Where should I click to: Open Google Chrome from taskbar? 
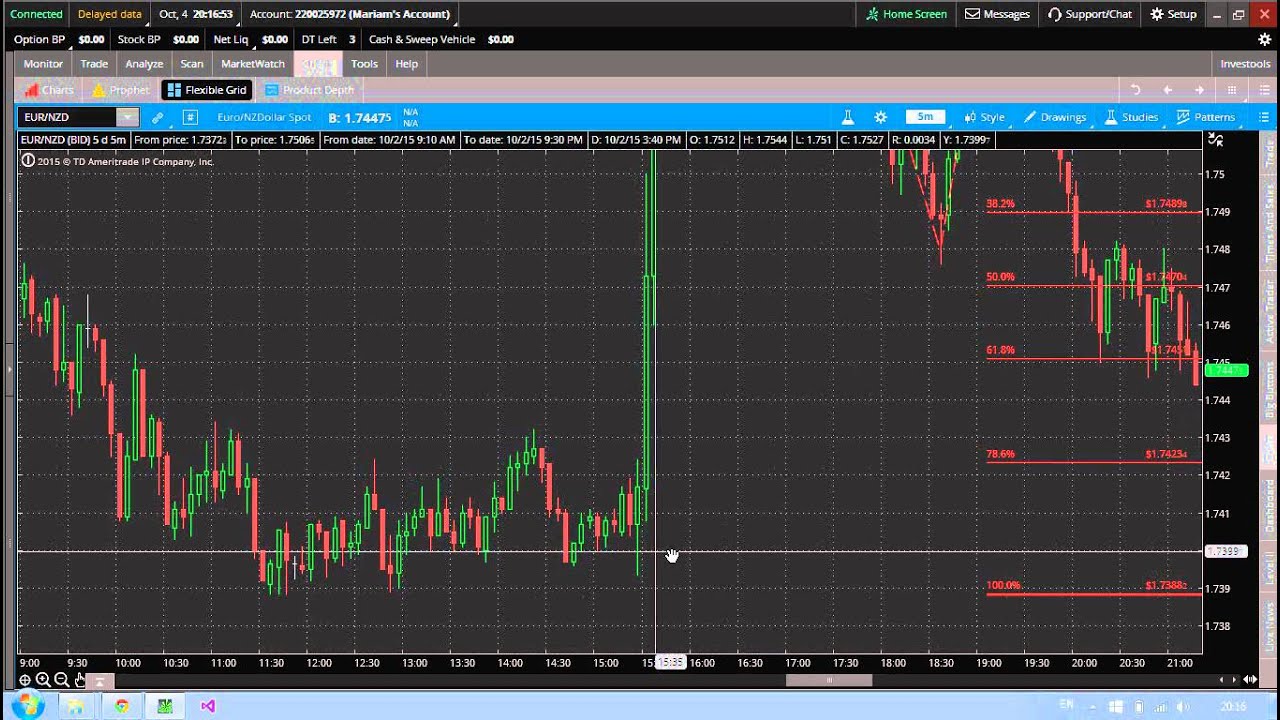[x=121, y=706]
